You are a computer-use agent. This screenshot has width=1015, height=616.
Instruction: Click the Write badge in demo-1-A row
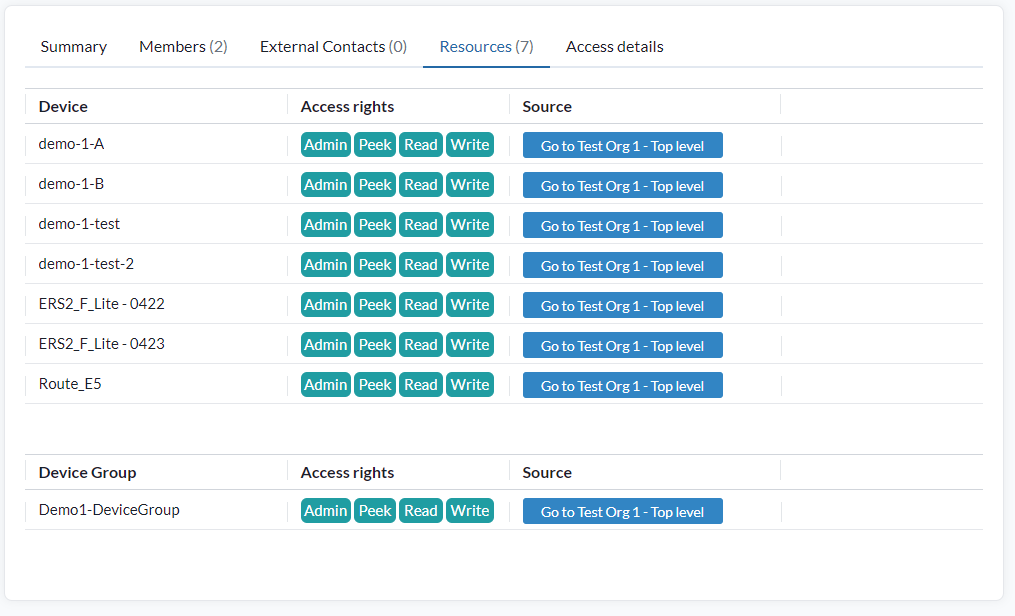pyautogui.click(x=470, y=144)
